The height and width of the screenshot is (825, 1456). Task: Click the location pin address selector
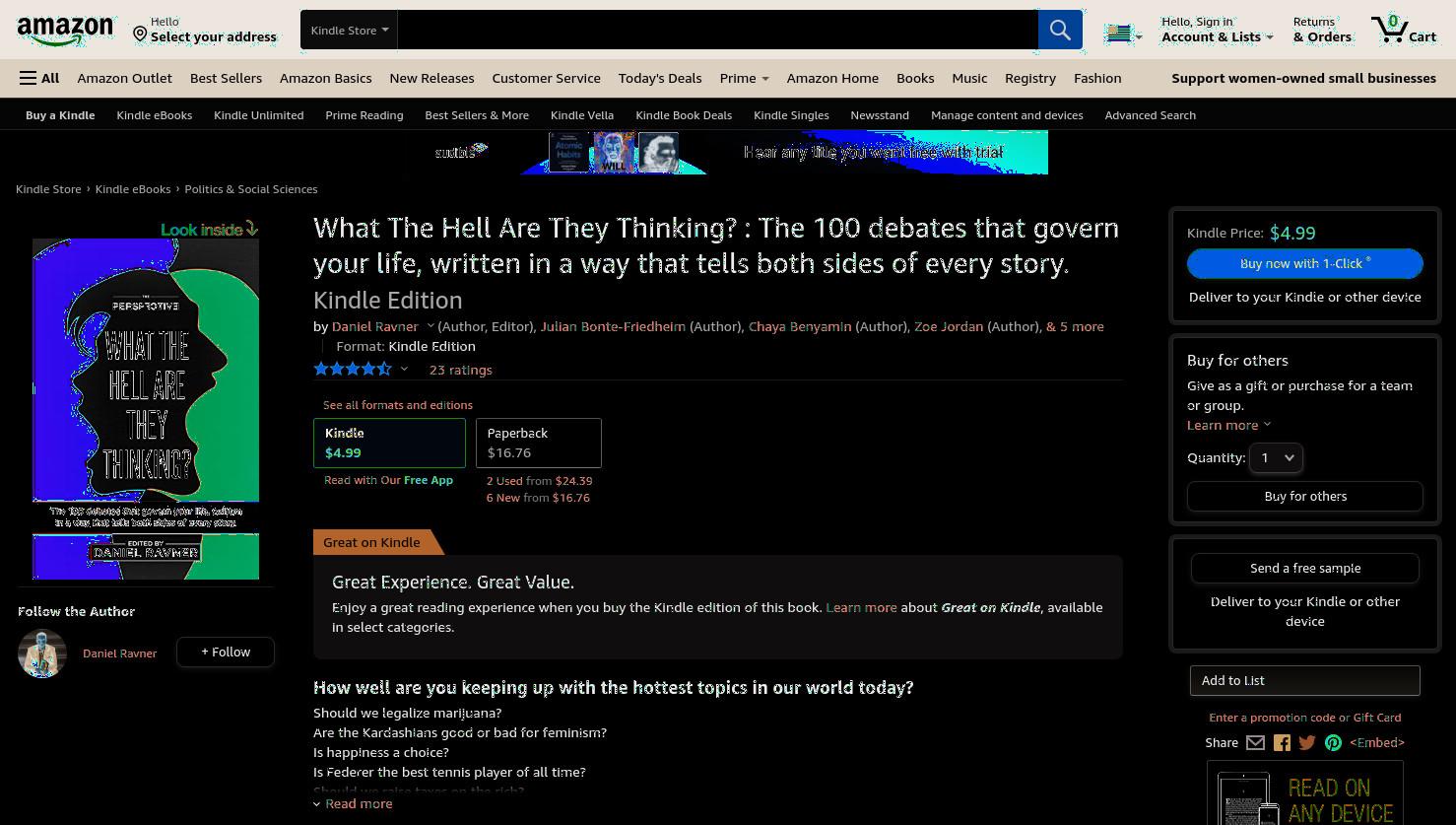tap(205, 30)
